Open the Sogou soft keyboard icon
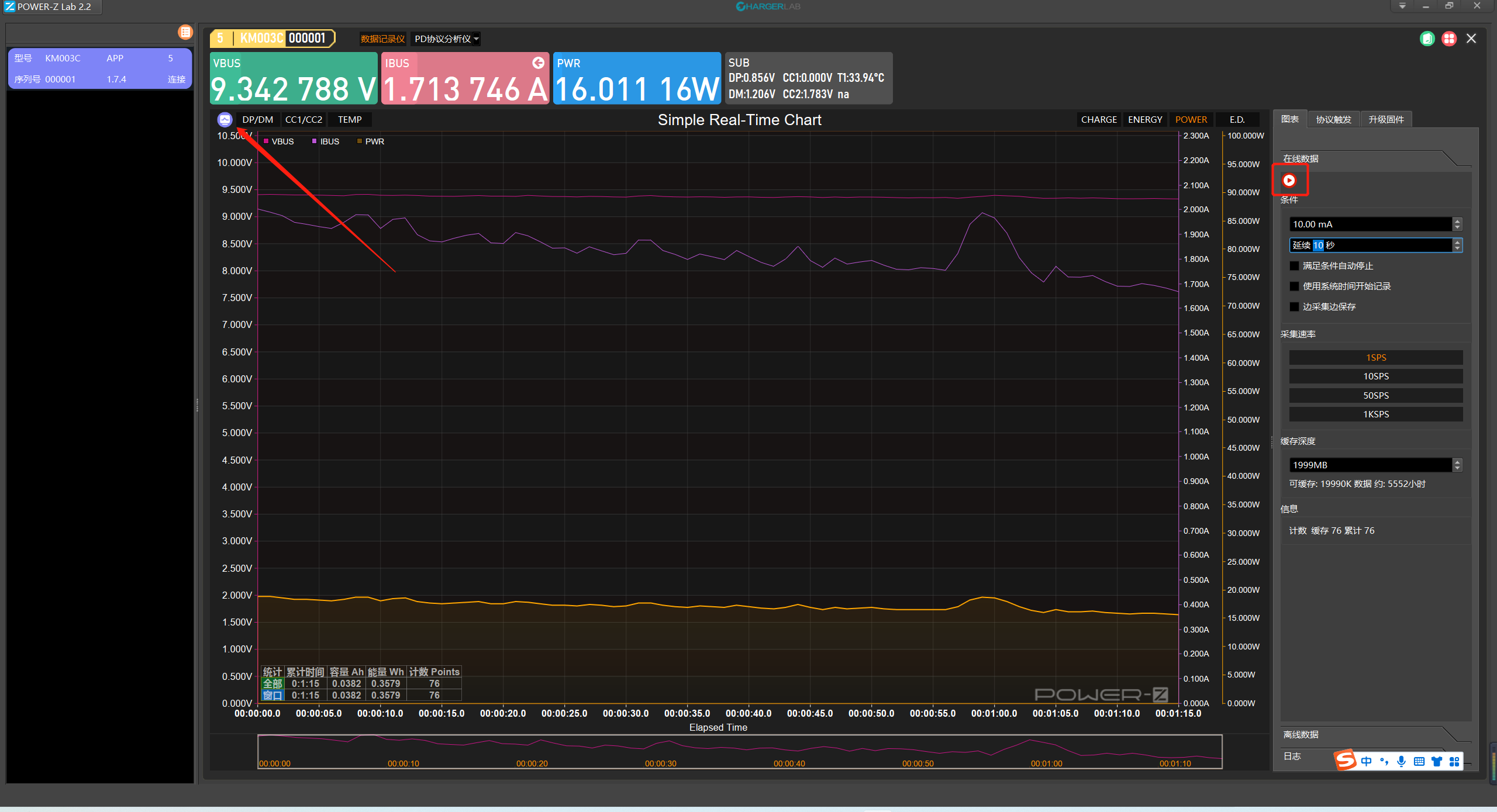The height and width of the screenshot is (812, 1497). [1419, 761]
